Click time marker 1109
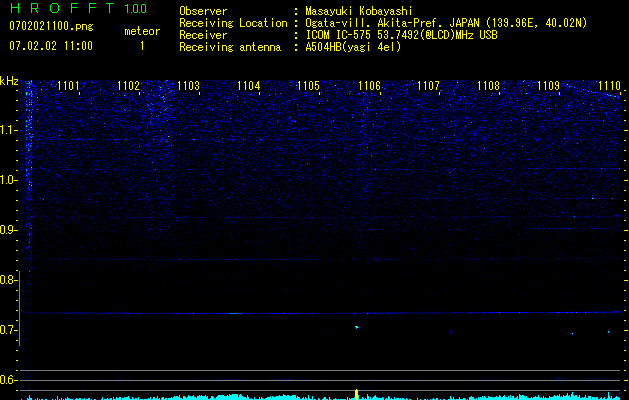 click(x=548, y=86)
